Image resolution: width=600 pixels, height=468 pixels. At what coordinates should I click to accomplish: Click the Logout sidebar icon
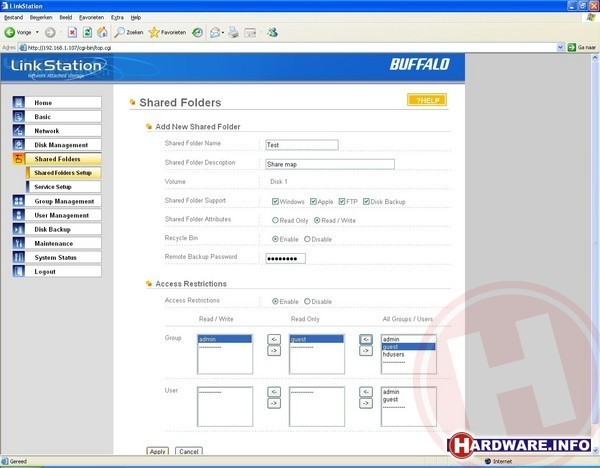click(x=19, y=271)
